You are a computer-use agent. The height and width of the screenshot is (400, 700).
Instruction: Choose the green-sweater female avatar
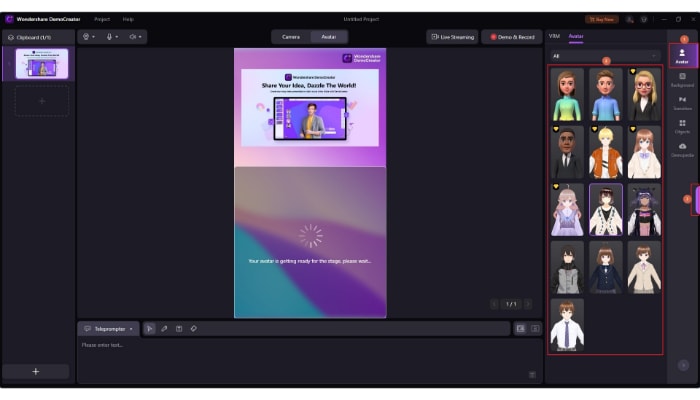(567, 95)
